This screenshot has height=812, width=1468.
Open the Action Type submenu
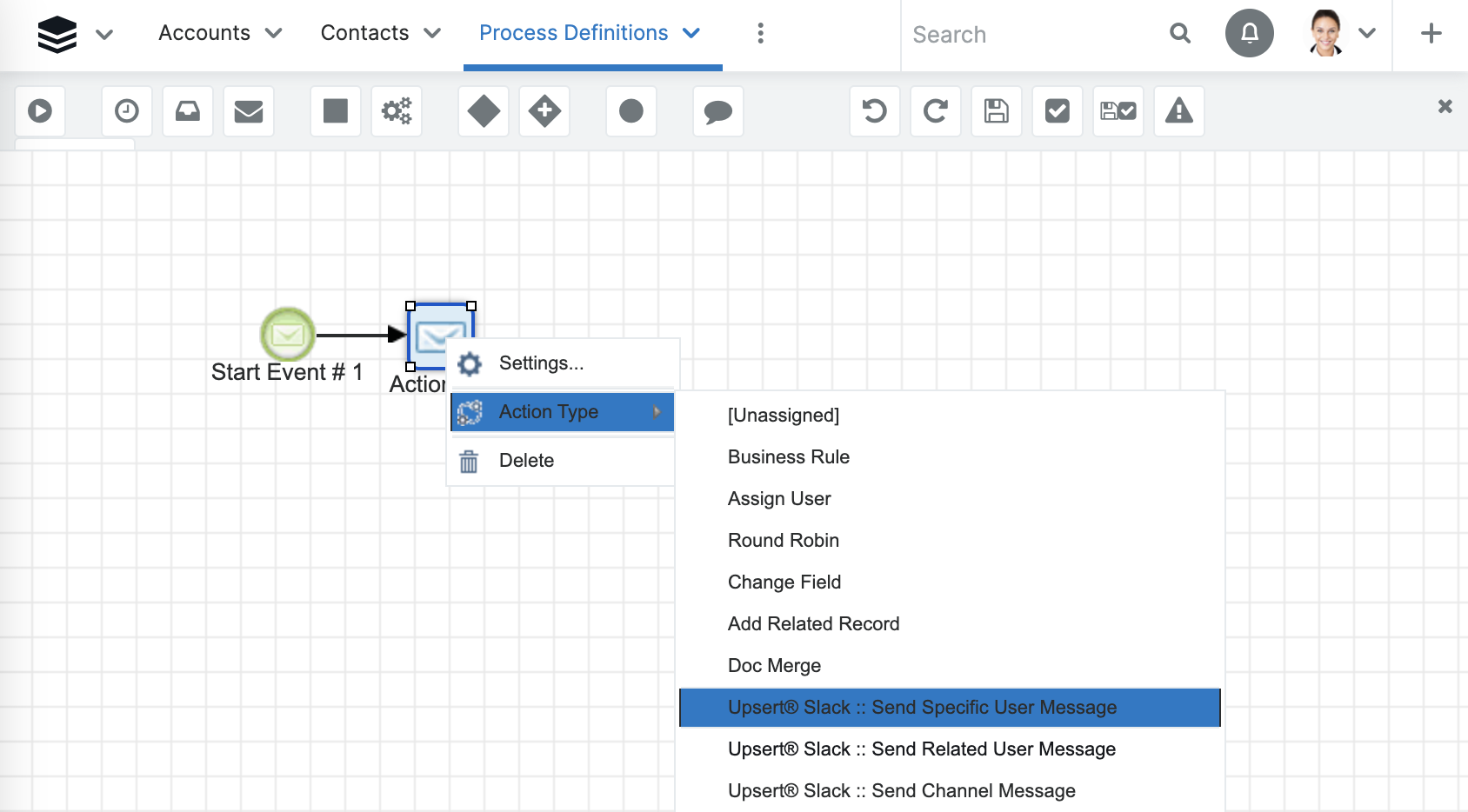pos(561,411)
